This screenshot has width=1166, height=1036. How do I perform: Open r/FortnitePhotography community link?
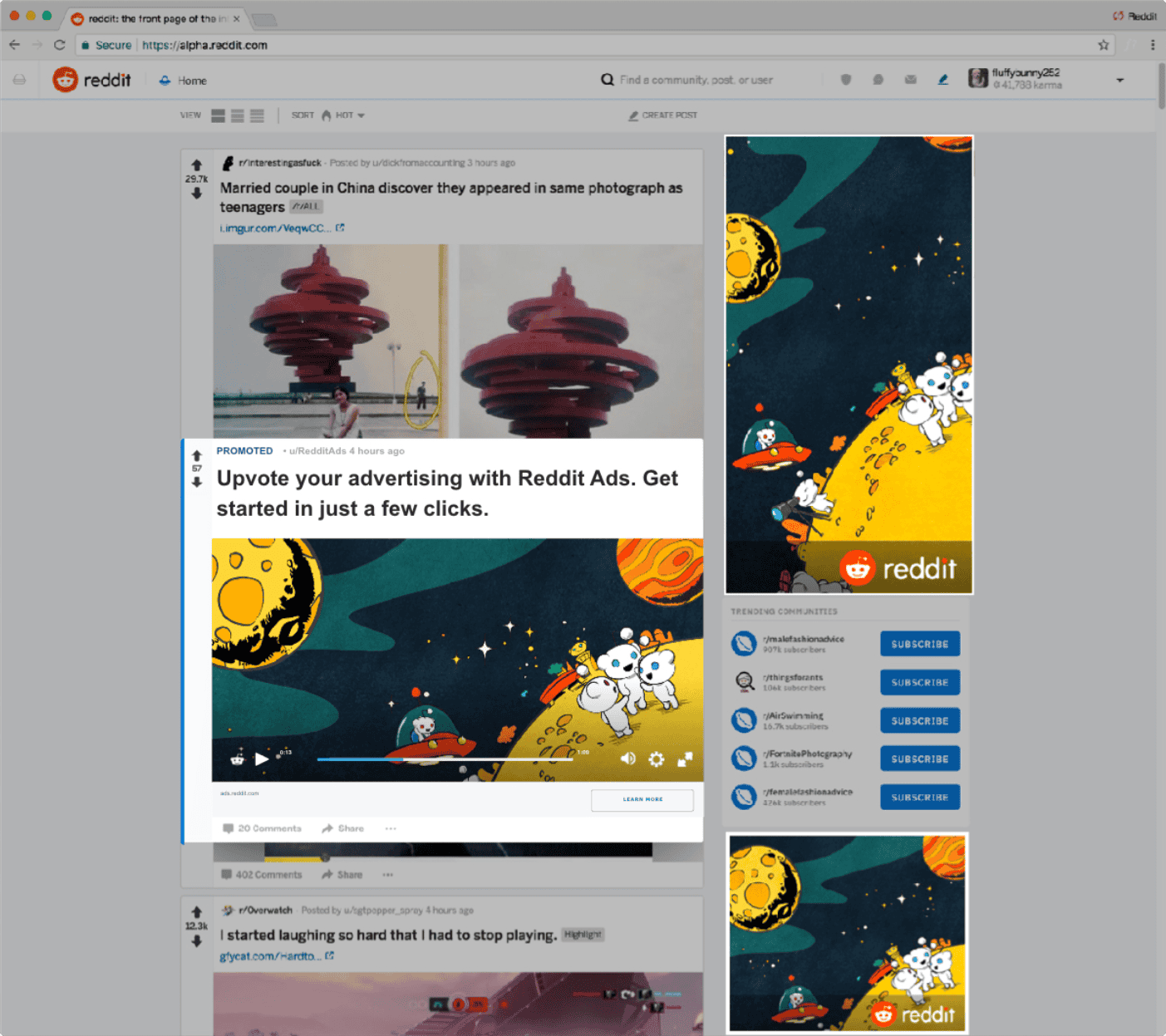coord(807,754)
